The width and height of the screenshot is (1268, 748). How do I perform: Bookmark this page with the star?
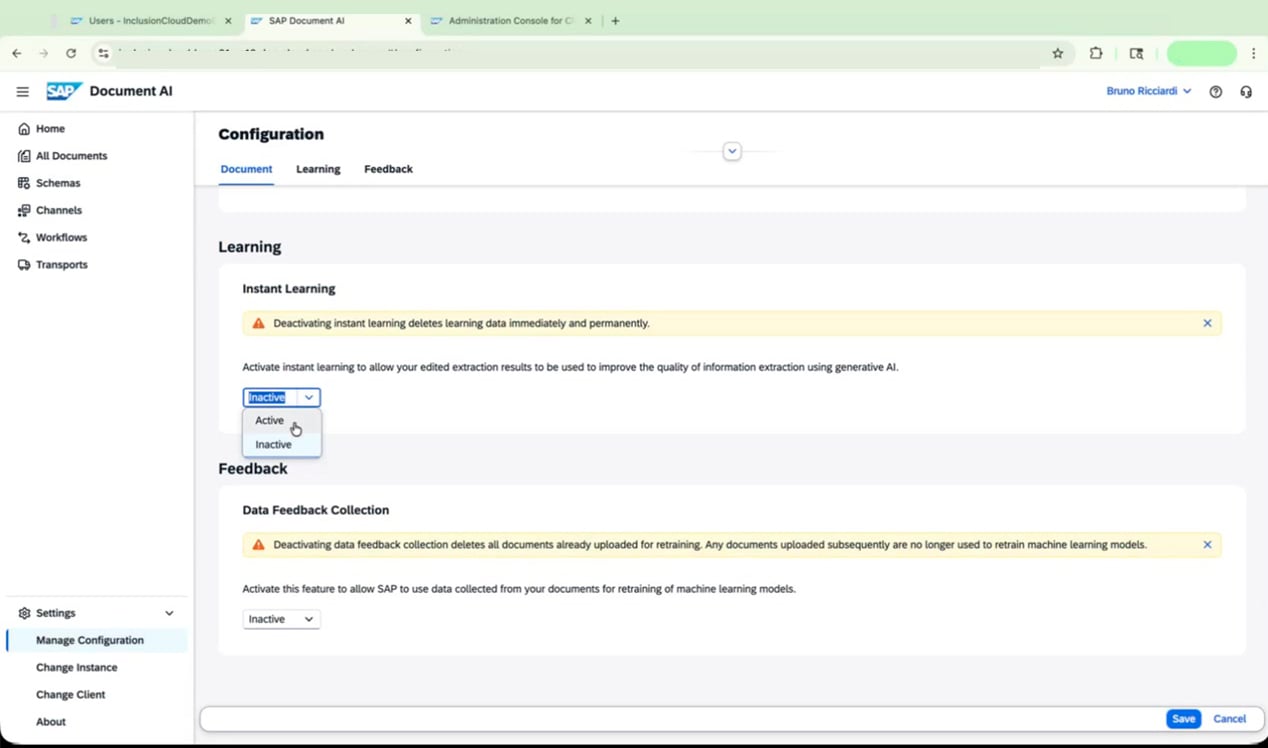[1058, 53]
